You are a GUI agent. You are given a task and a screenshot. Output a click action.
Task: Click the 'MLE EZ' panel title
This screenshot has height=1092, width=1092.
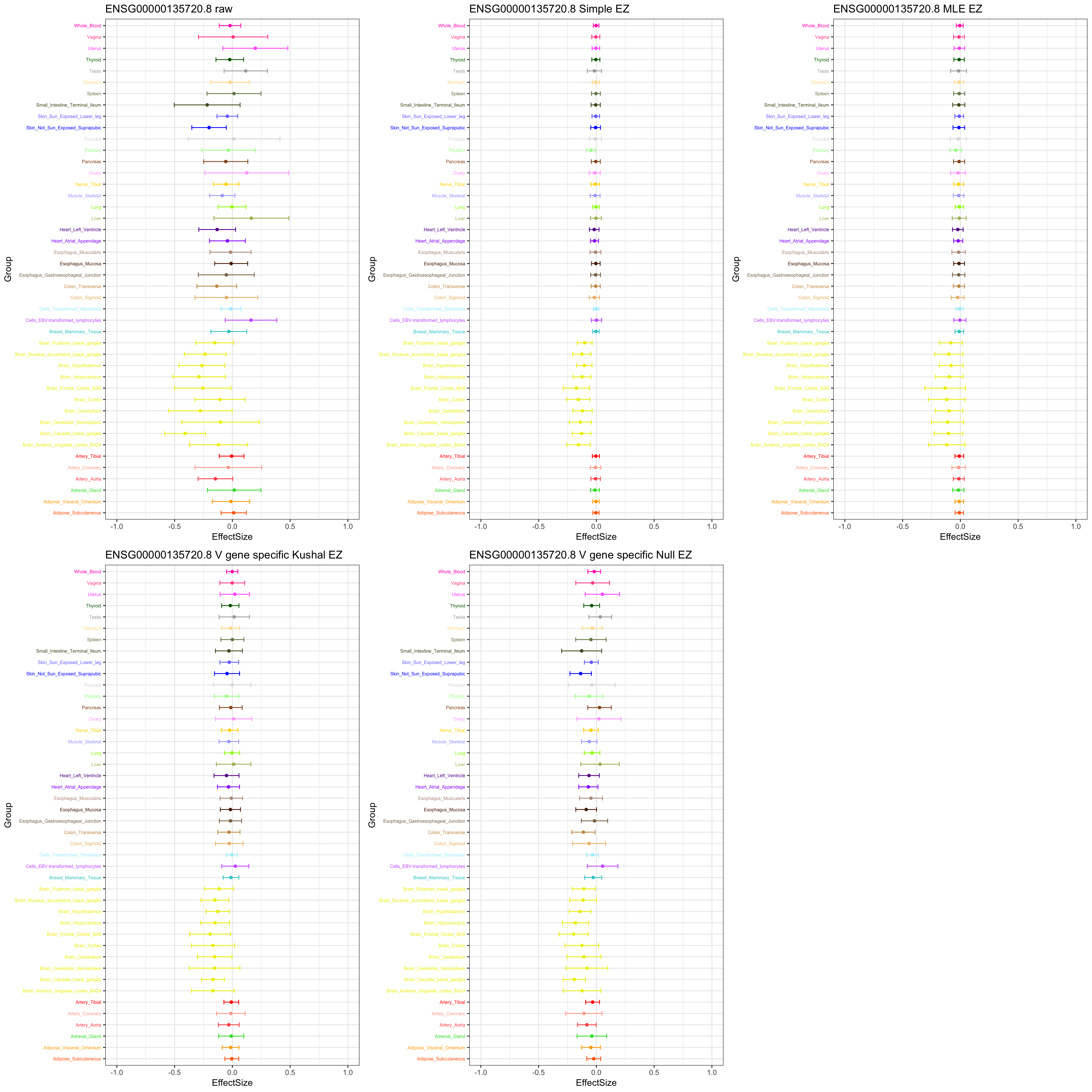coord(907,9)
